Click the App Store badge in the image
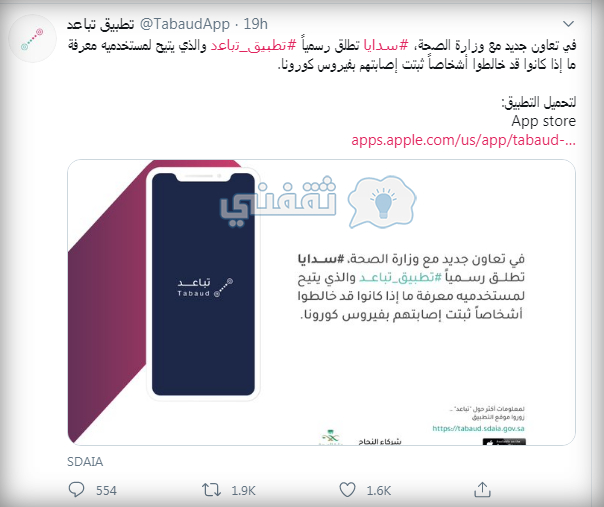 (504, 442)
